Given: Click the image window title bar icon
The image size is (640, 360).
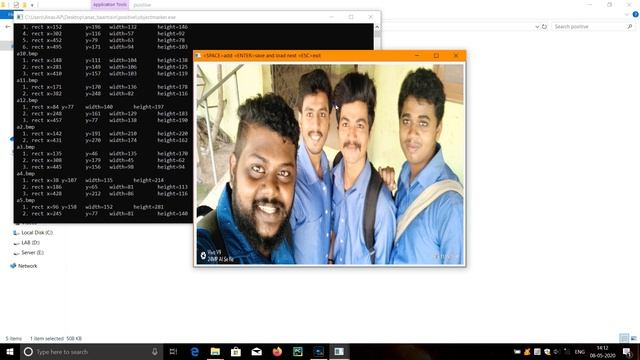Looking at the screenshot, I should click(198, 56).
